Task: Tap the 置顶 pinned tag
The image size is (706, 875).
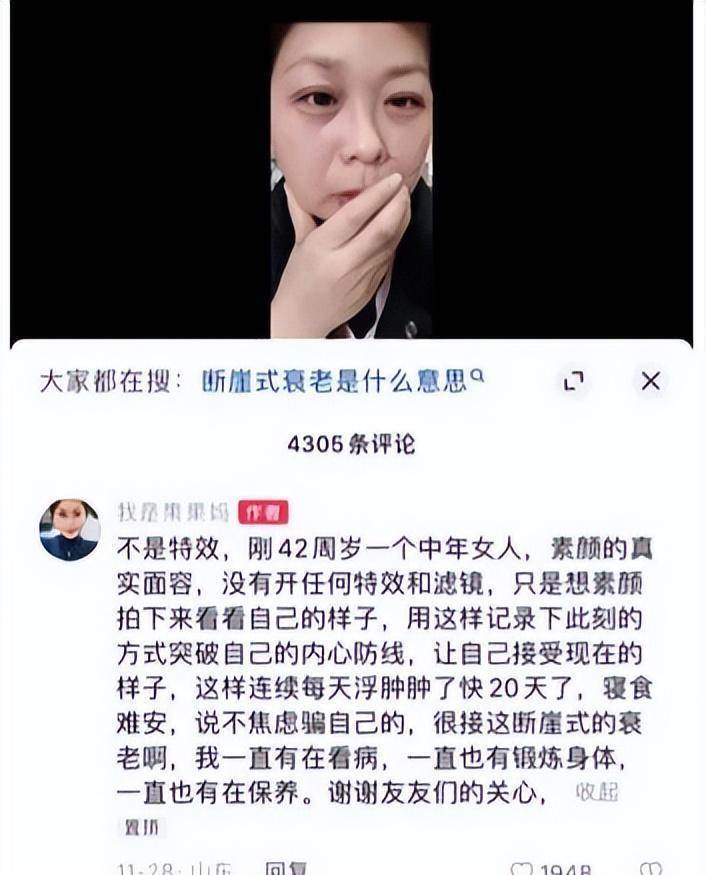Action: click(141, 827)
